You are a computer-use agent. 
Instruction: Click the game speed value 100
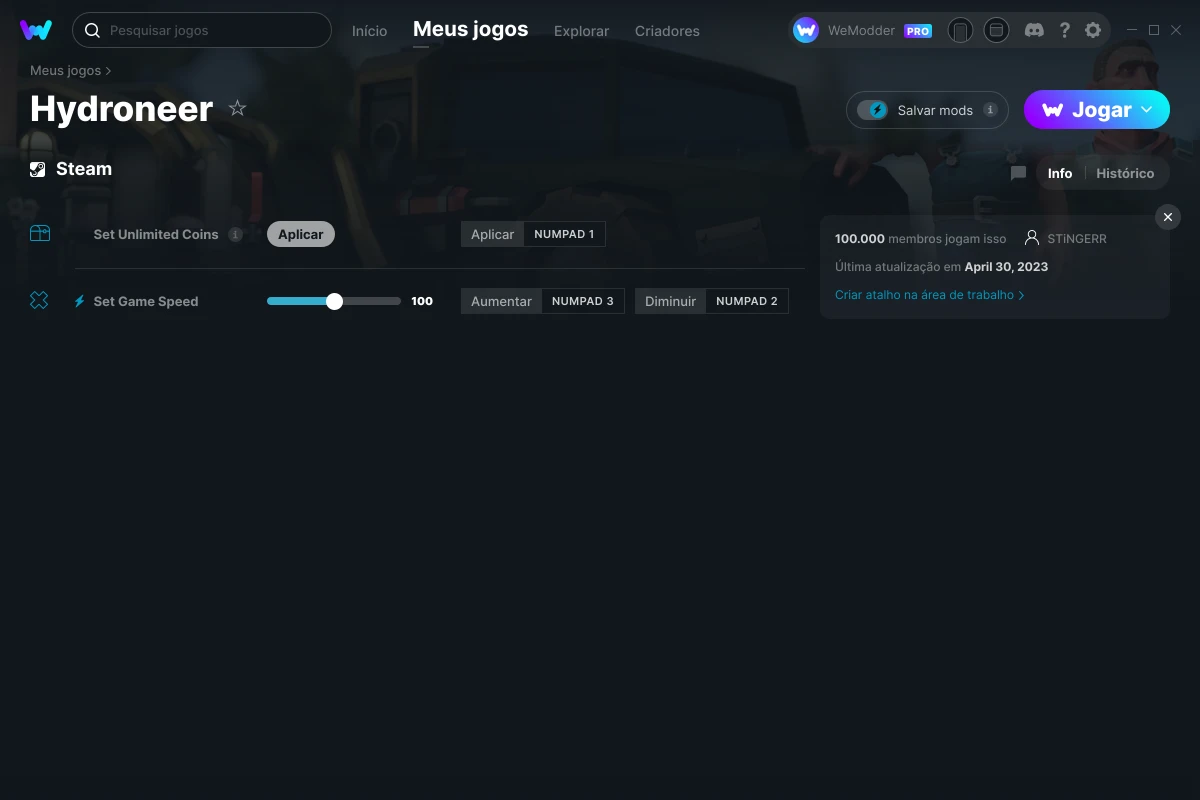pyautogui.click(x=422, y=301)
